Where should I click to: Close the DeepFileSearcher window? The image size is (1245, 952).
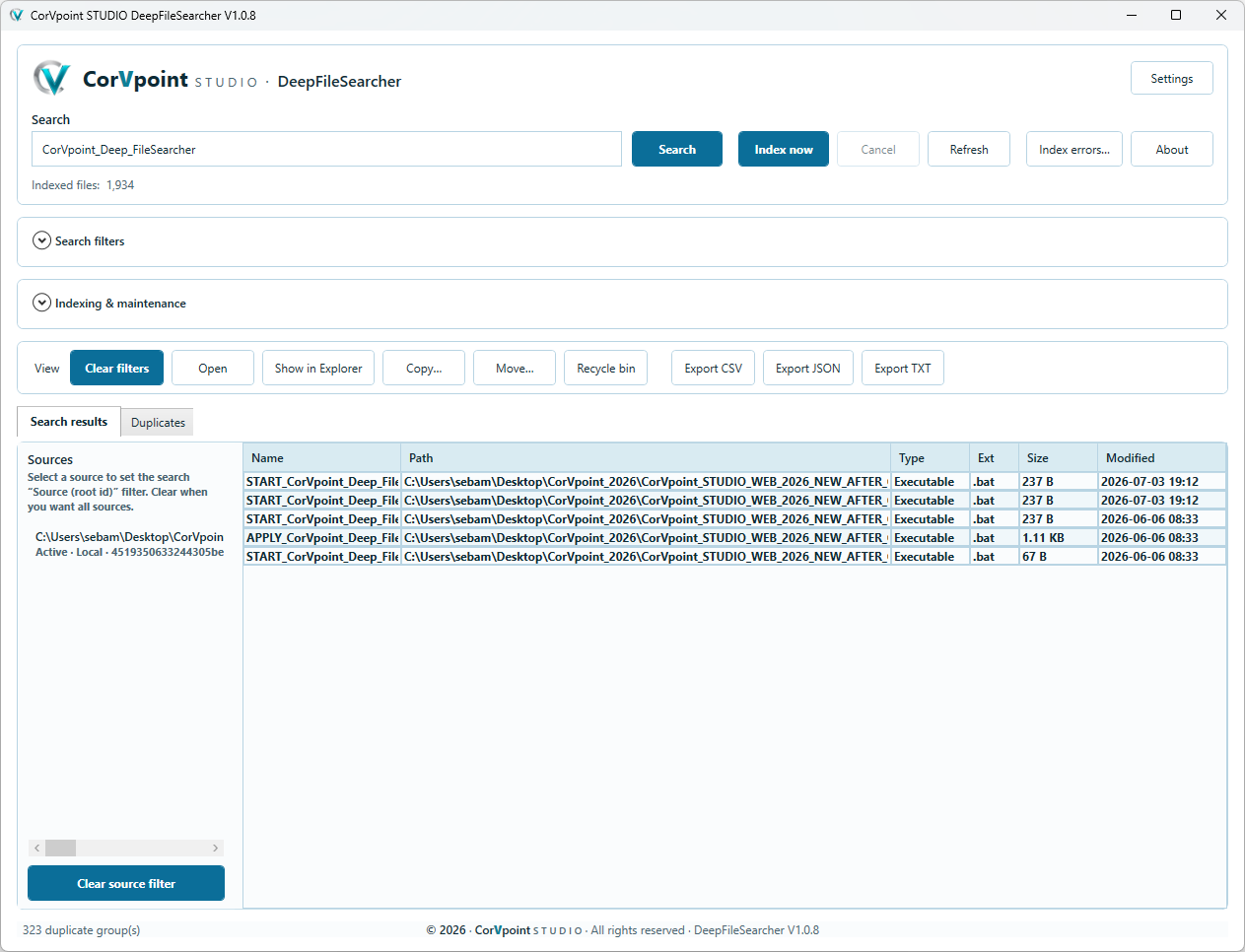(1221, 15)
